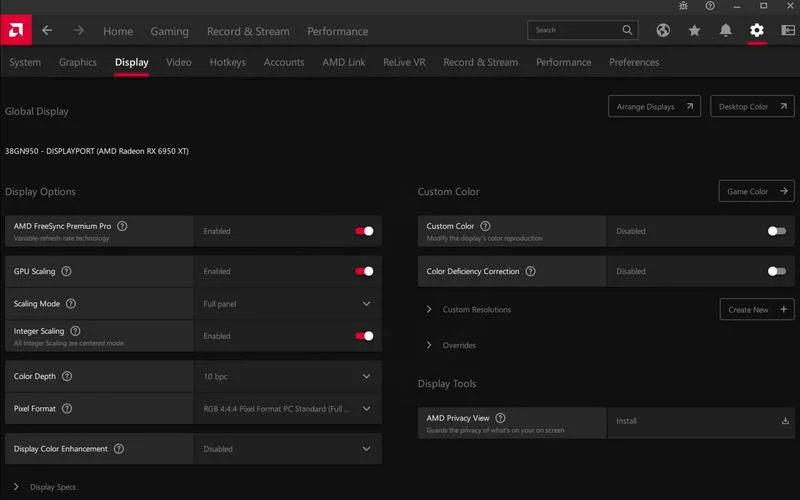Expand Overrides section
The image size is (800, 500).
pyautogui.click(x=429, y=345)
